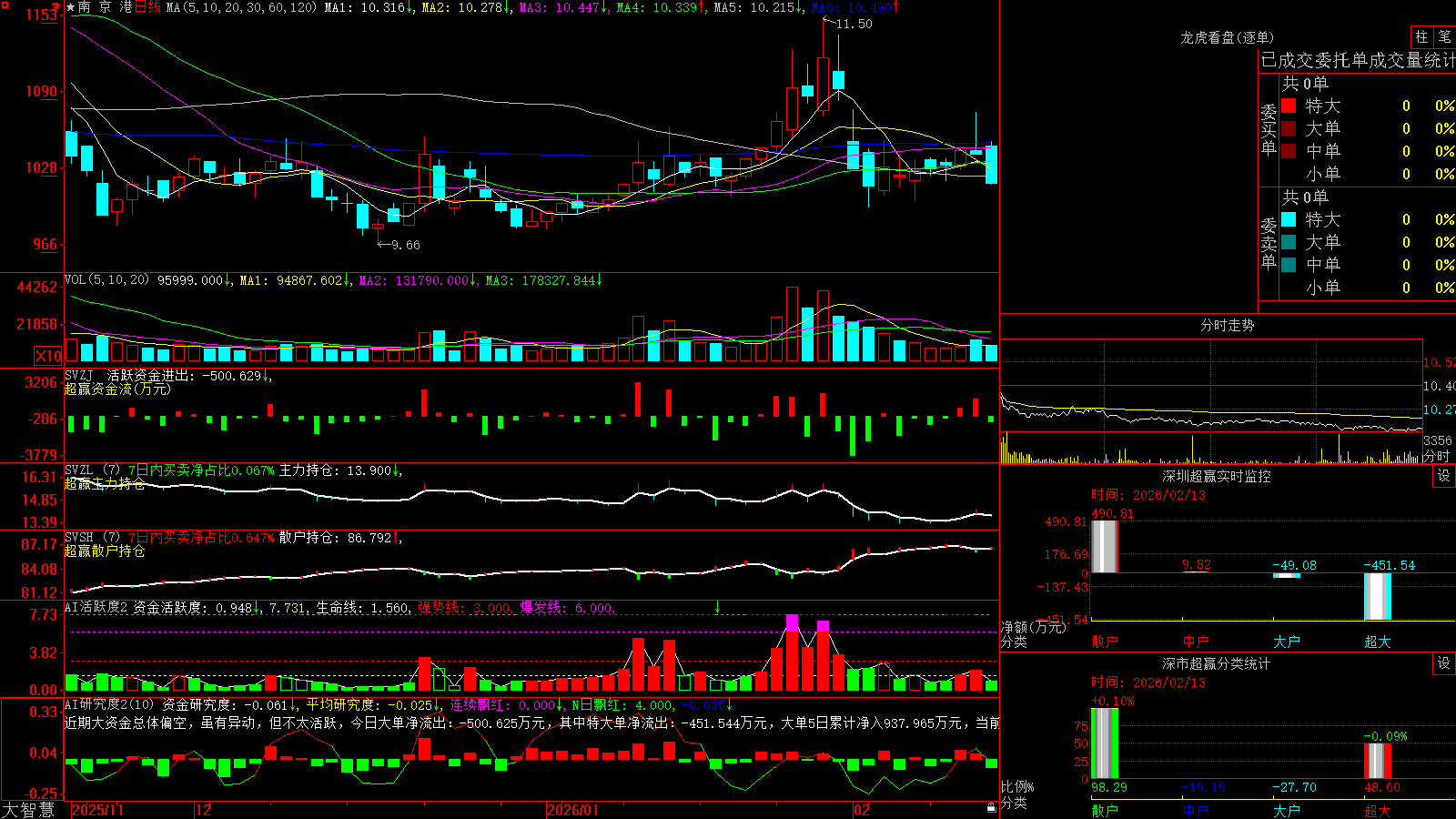Click the 超赢主力持仓 label

point(105,483)
